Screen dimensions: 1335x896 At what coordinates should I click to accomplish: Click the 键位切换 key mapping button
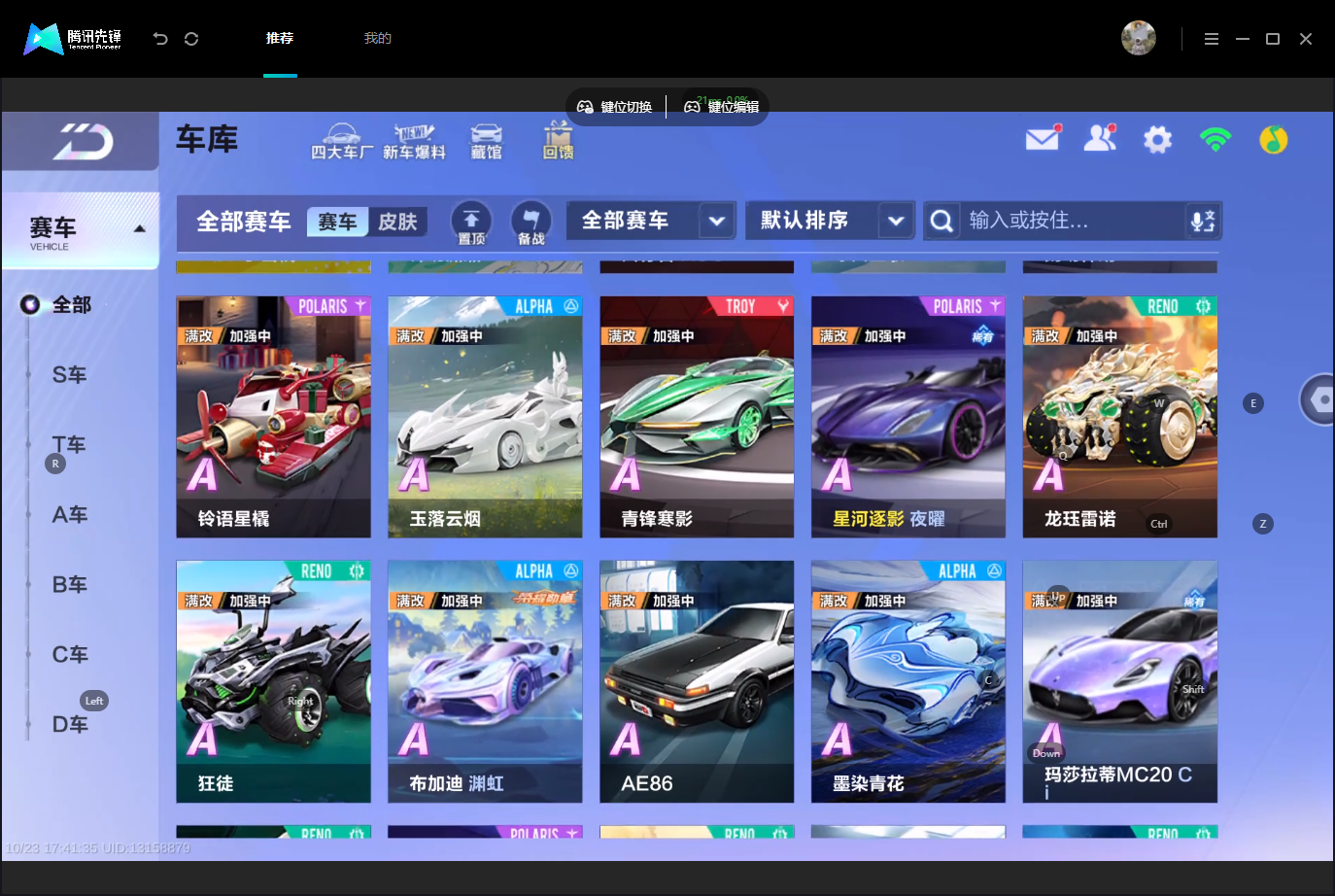tap(615, 107)
